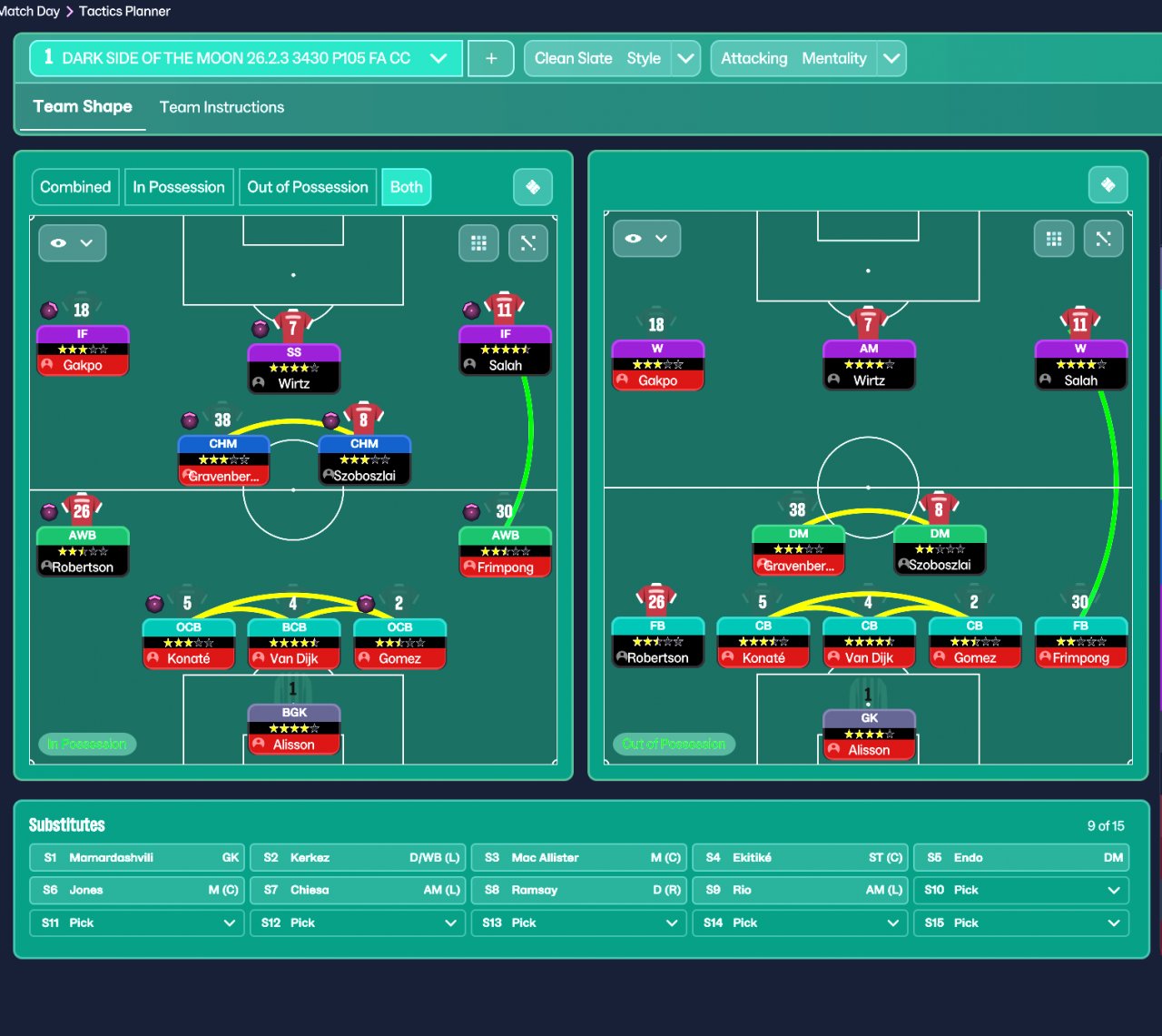Click the diamond icon above the Out of Possession pitch

click(x=1108, y=185)
